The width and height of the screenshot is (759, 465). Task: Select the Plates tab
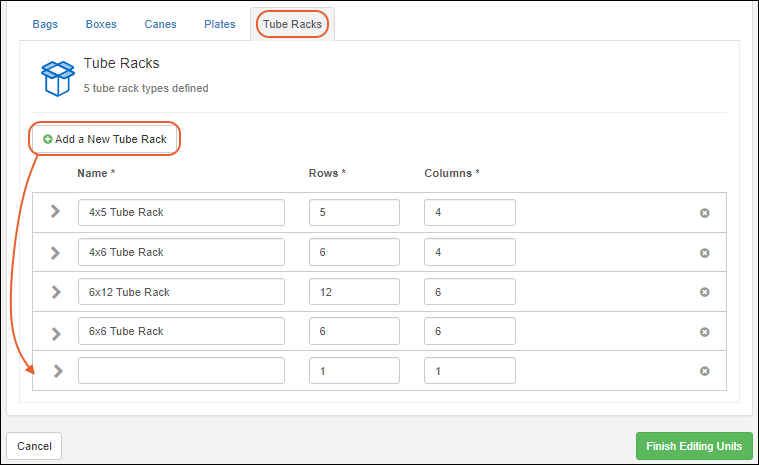(220, 23)
